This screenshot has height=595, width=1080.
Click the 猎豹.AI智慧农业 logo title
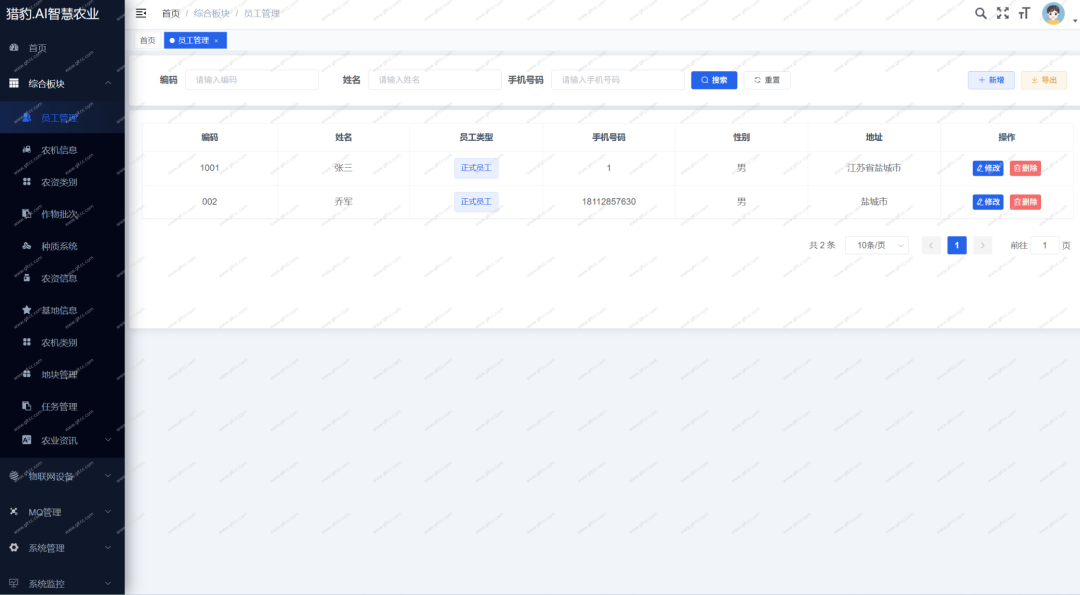[53, 13]
